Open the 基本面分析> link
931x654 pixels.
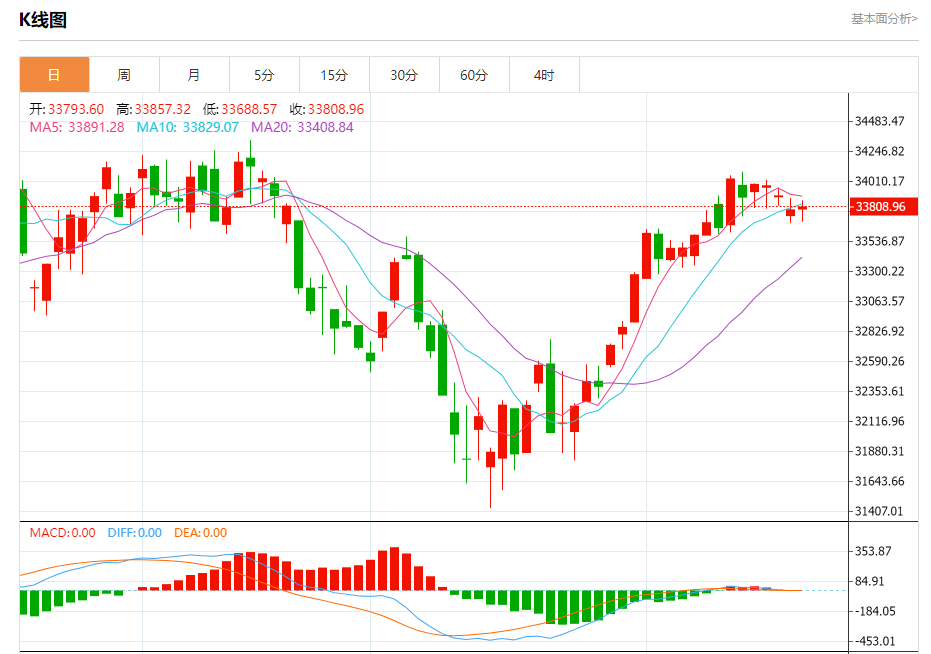click(885, 19)
